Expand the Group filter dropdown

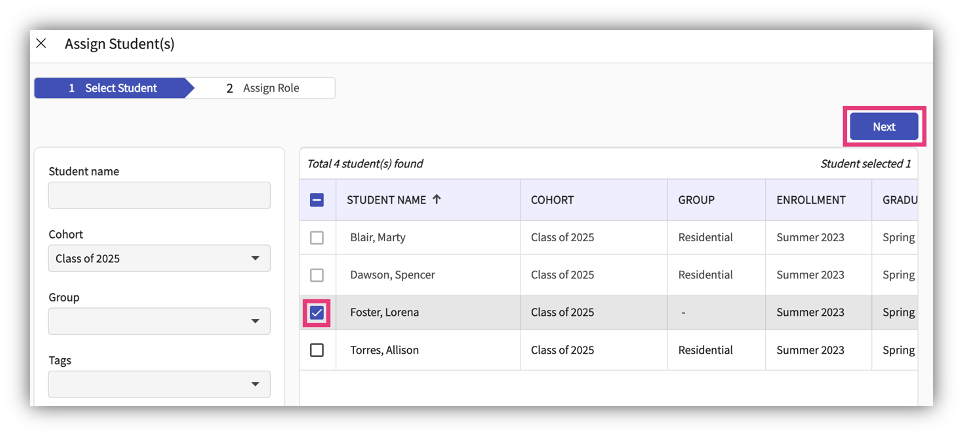pos(159,321)
